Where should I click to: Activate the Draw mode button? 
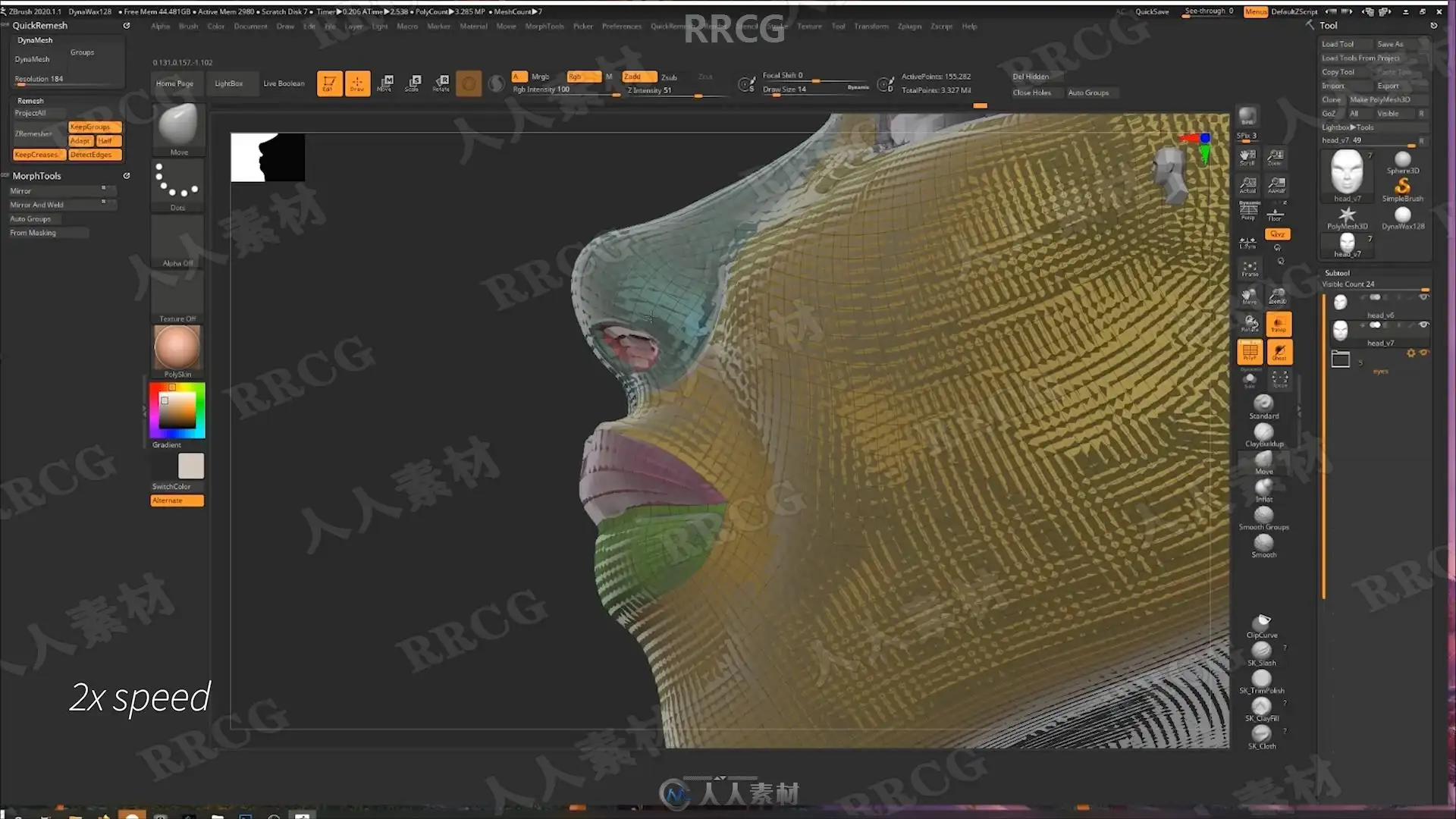coord(357,83)
